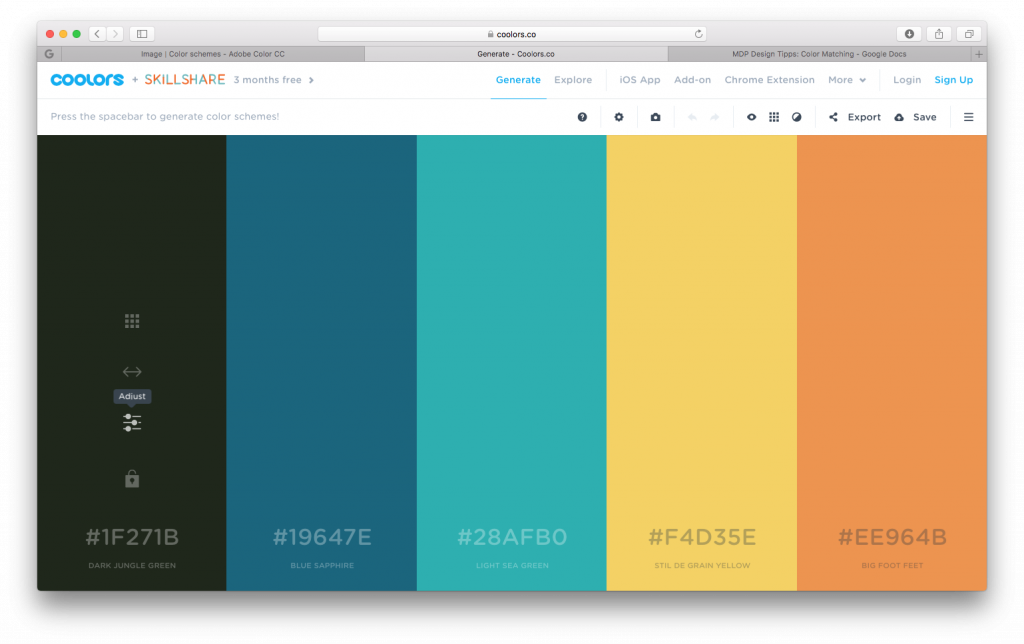
Task: Click the hex code #F4D35E
Action: 701,537
